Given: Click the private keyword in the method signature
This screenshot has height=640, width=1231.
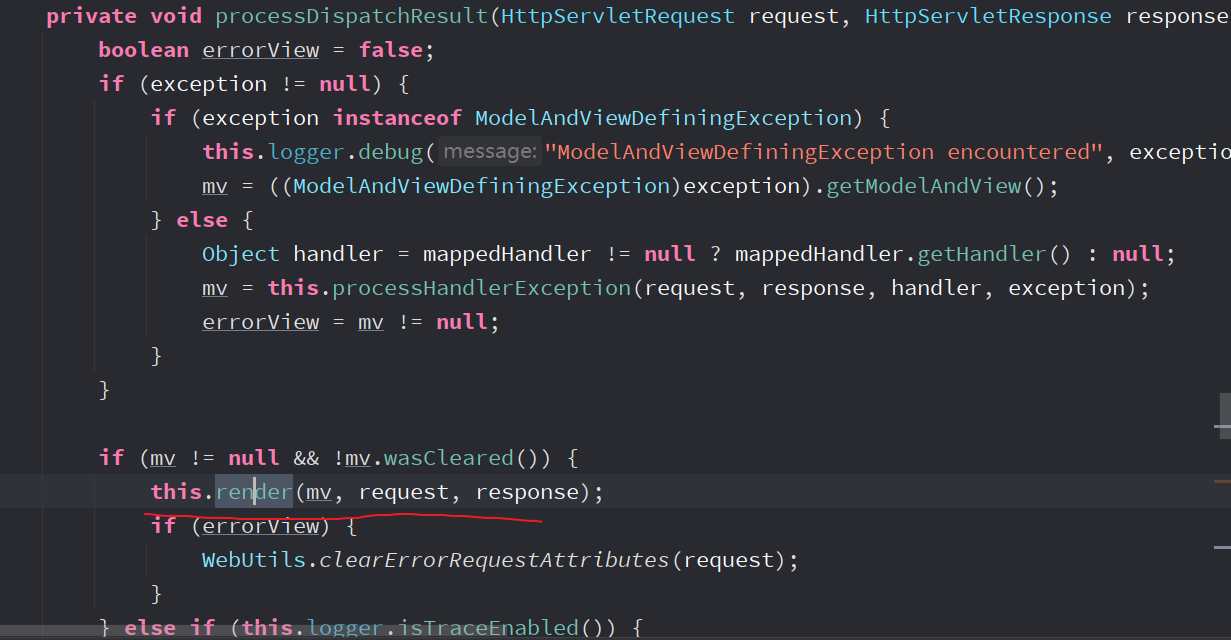Looking at the screenshot, I should (92, 16).
